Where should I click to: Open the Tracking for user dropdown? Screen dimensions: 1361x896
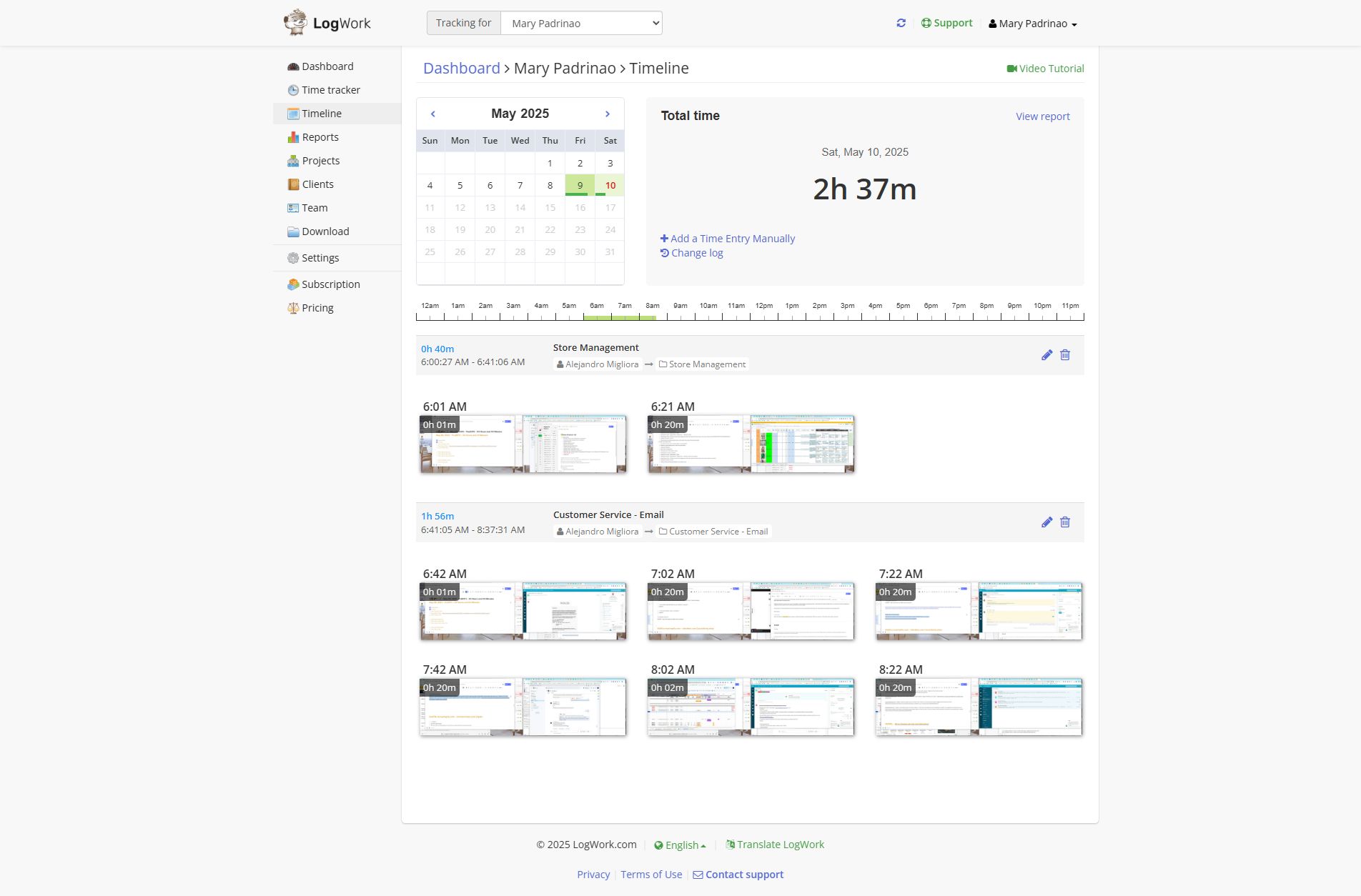pyautogui.click(x=582, y=23)
